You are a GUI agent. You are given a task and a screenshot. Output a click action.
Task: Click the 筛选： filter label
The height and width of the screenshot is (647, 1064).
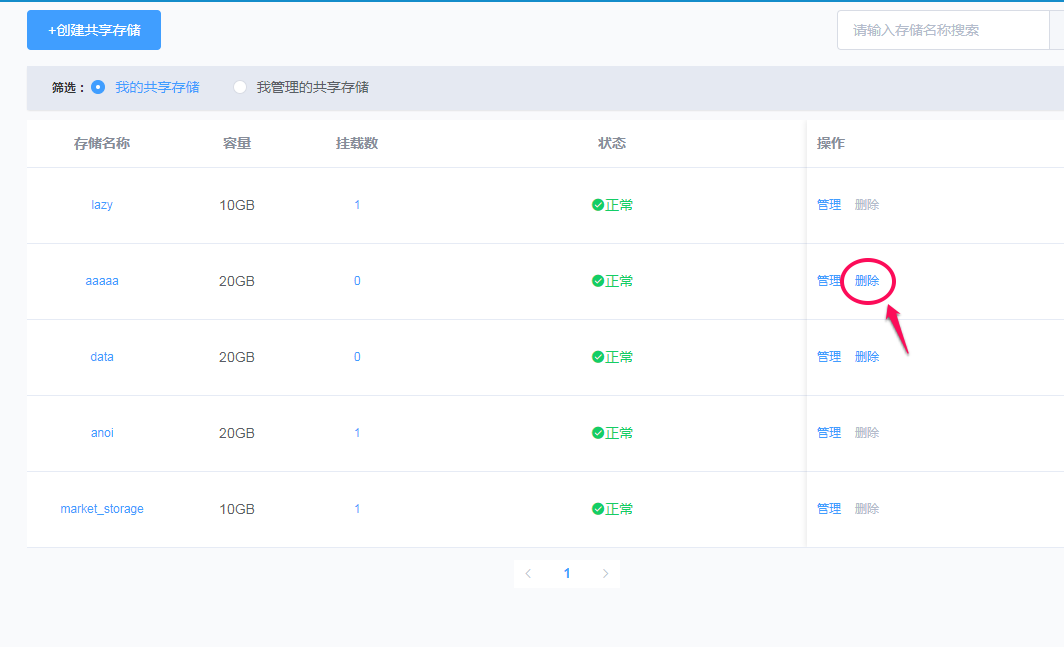click(x=69, y=88)
